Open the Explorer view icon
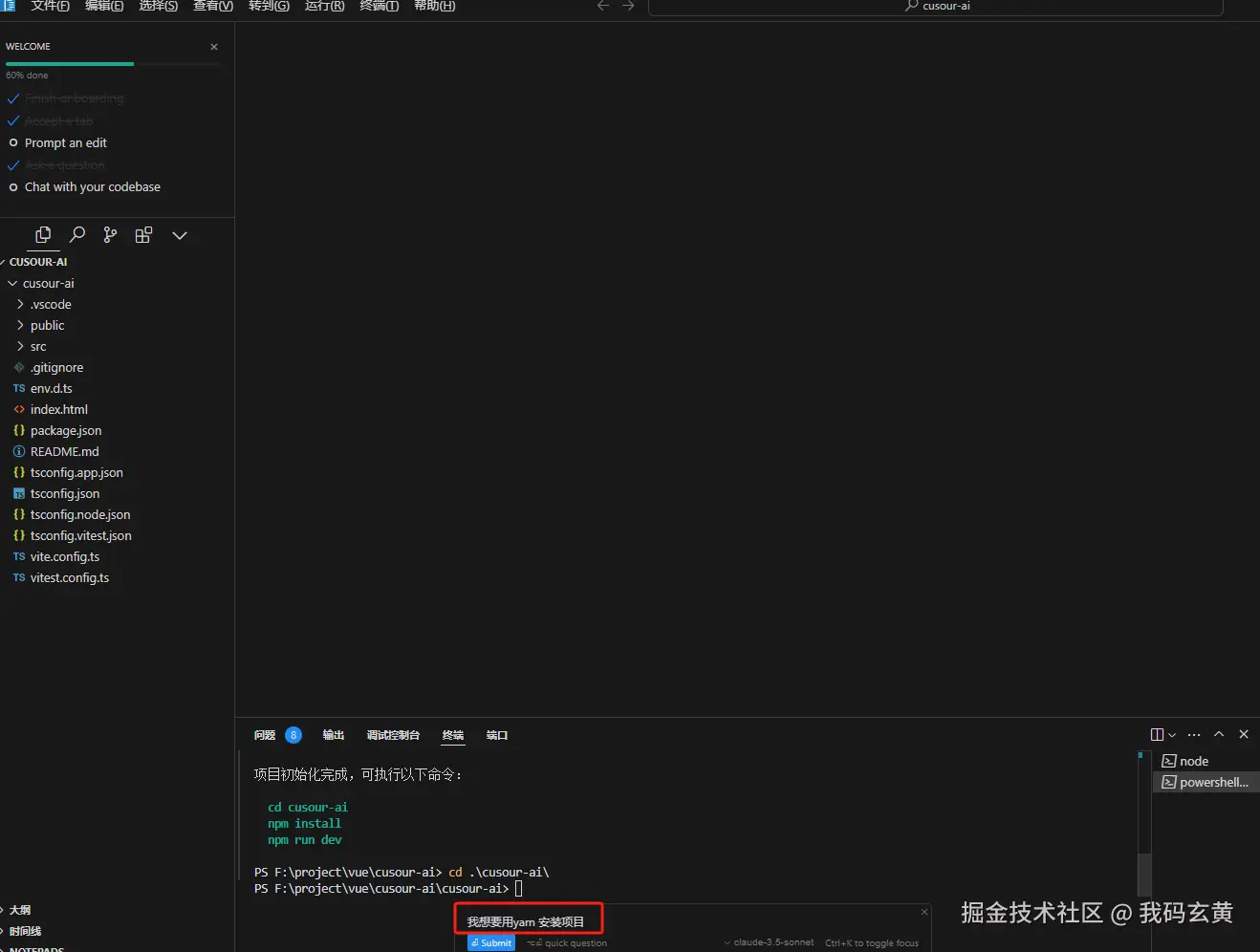This screenshot has width=1260, height=952. tap(43, 235)
